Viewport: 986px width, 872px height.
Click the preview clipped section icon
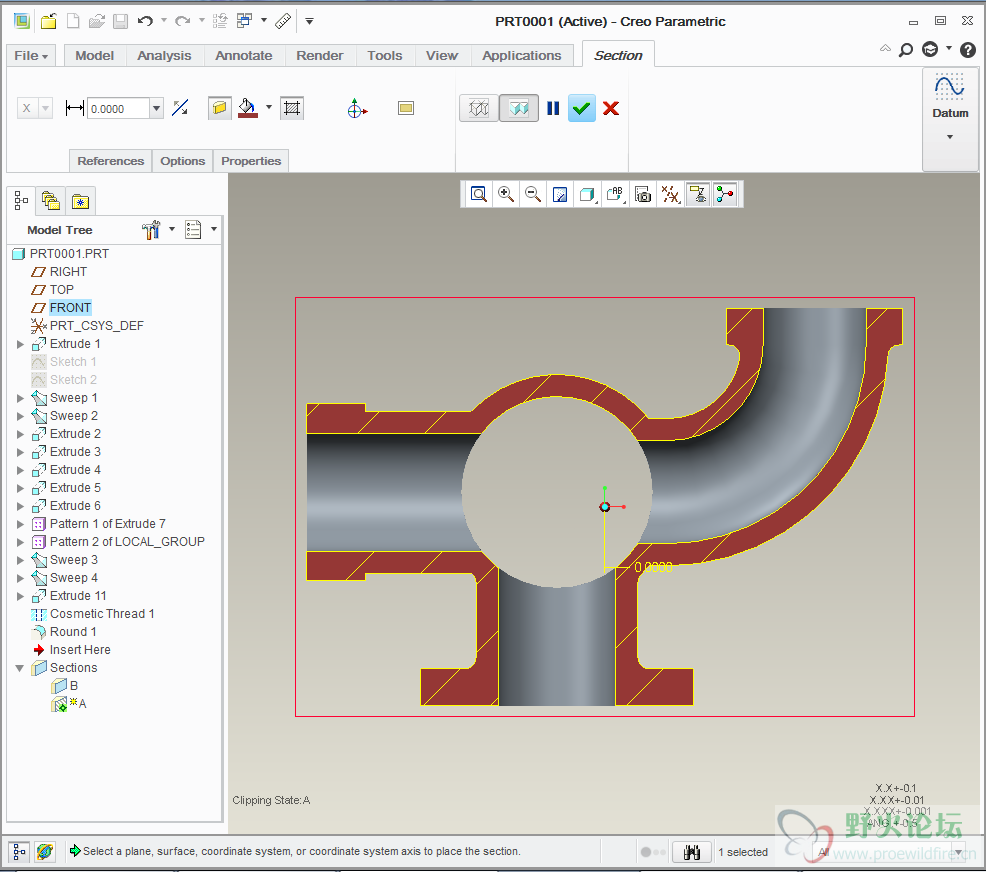click(x=519, y=108)
